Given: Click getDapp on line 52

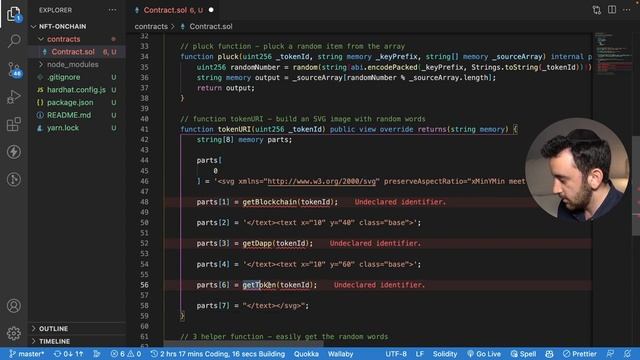Looking at the screenshot, I should click(x=257, y=243).
